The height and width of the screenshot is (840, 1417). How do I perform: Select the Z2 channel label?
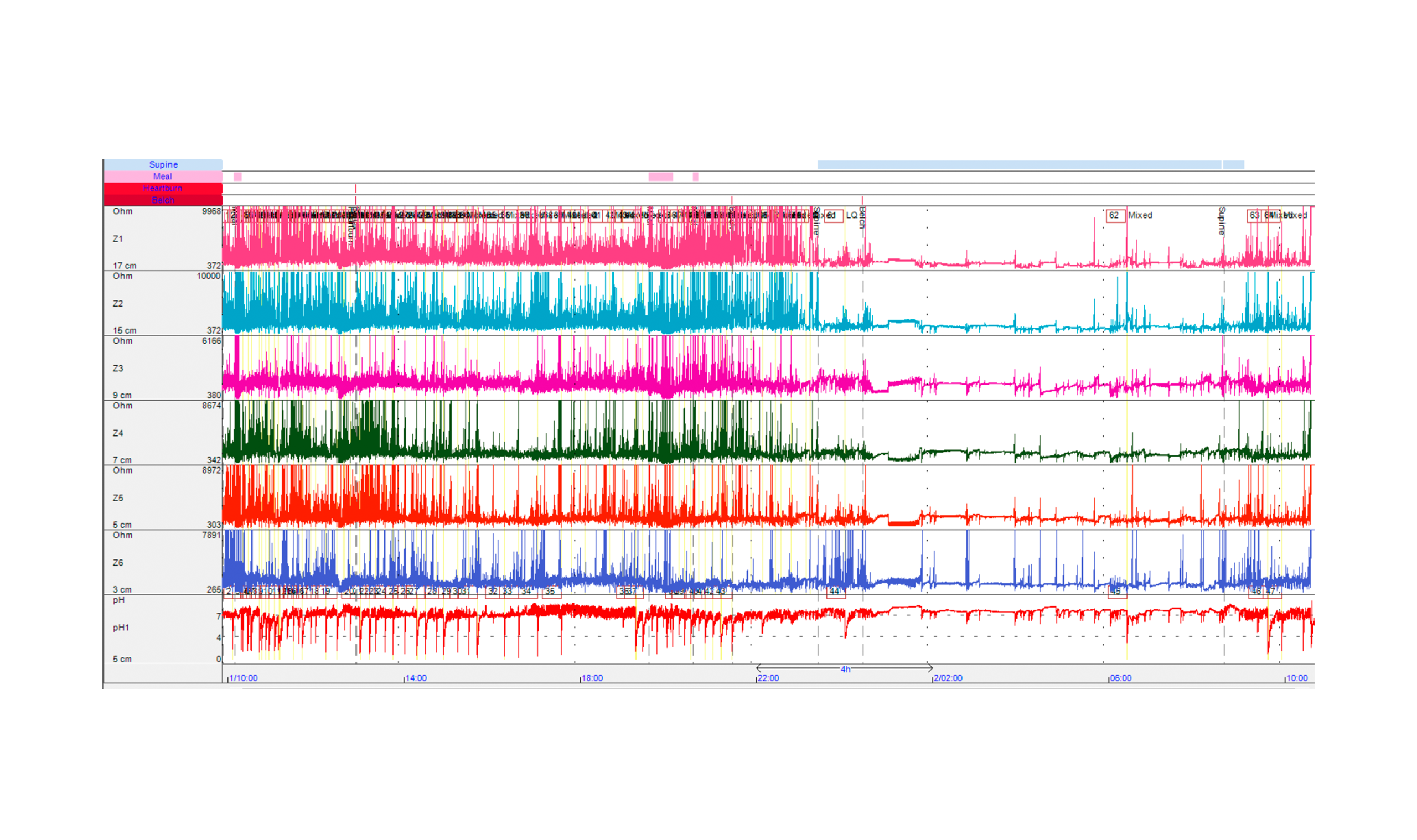(x=118, y=304)
